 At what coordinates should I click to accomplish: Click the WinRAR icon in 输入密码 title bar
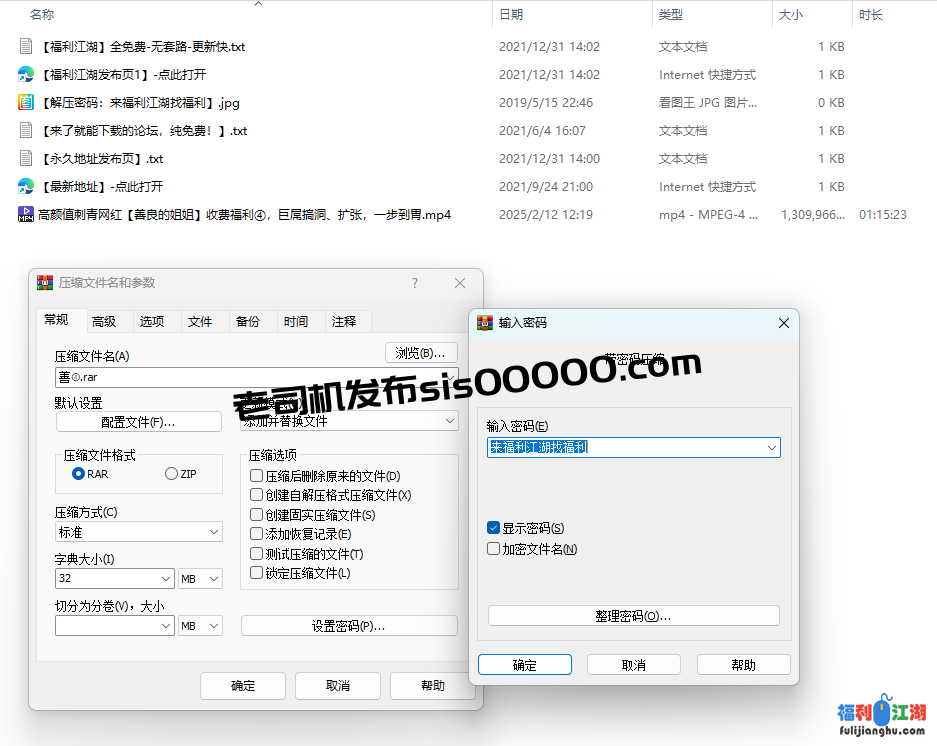[485, 323]
